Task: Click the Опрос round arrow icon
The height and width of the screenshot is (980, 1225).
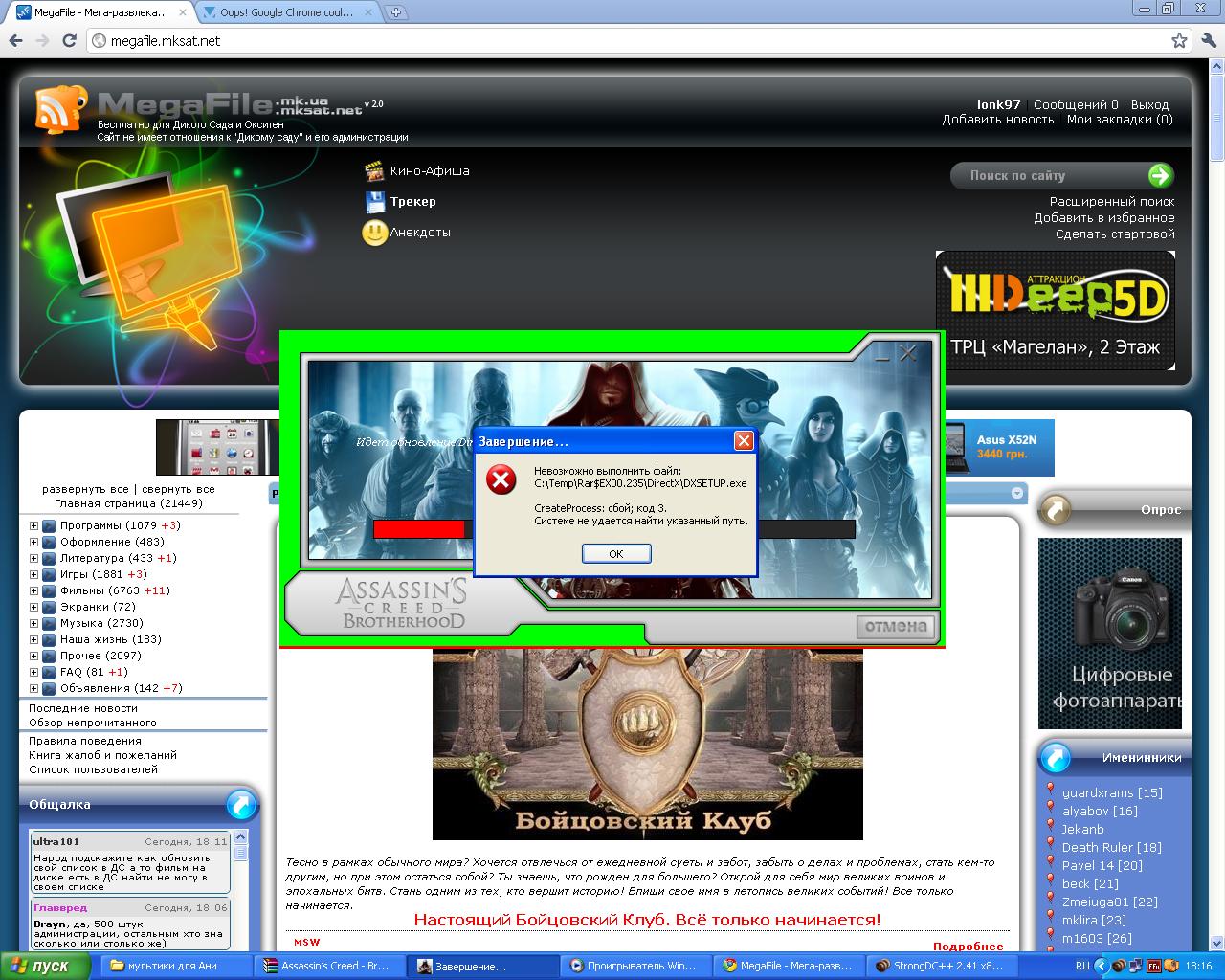Action: click(1055, 510)
